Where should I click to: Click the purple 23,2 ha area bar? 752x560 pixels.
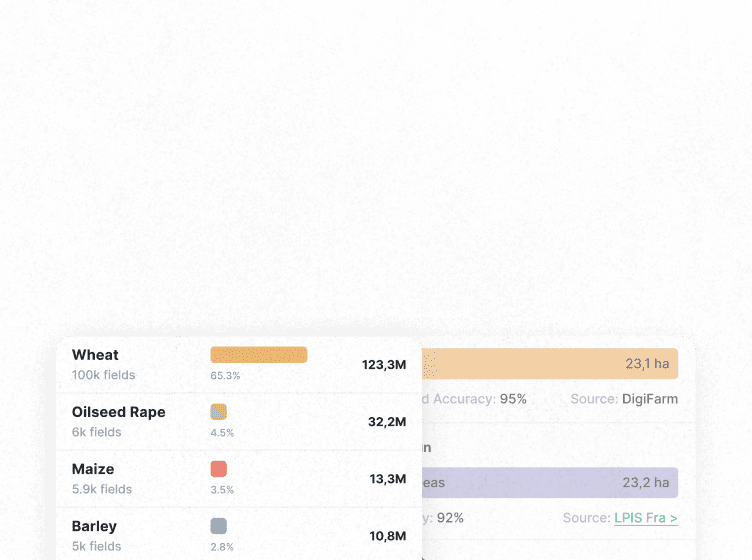(550, 483)
